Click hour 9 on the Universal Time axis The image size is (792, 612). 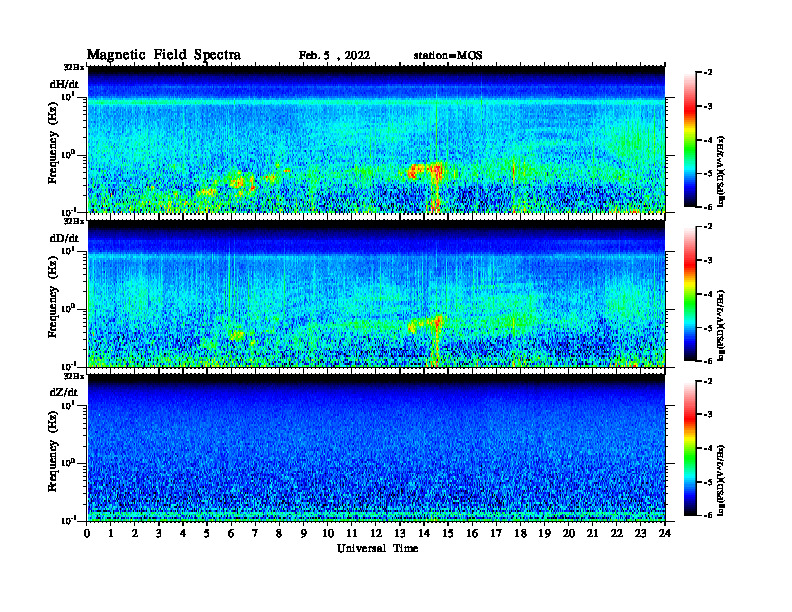pos(304,534)
